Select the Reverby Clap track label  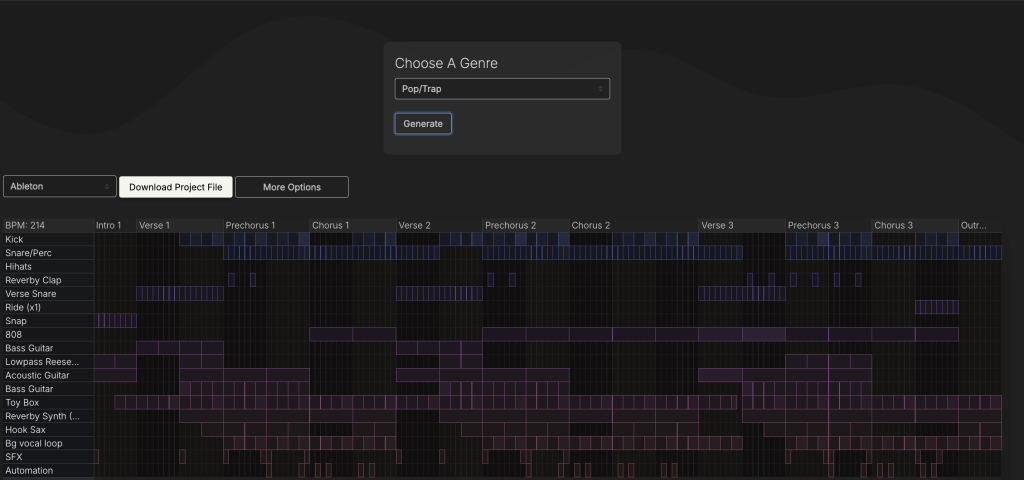point(33,280)
